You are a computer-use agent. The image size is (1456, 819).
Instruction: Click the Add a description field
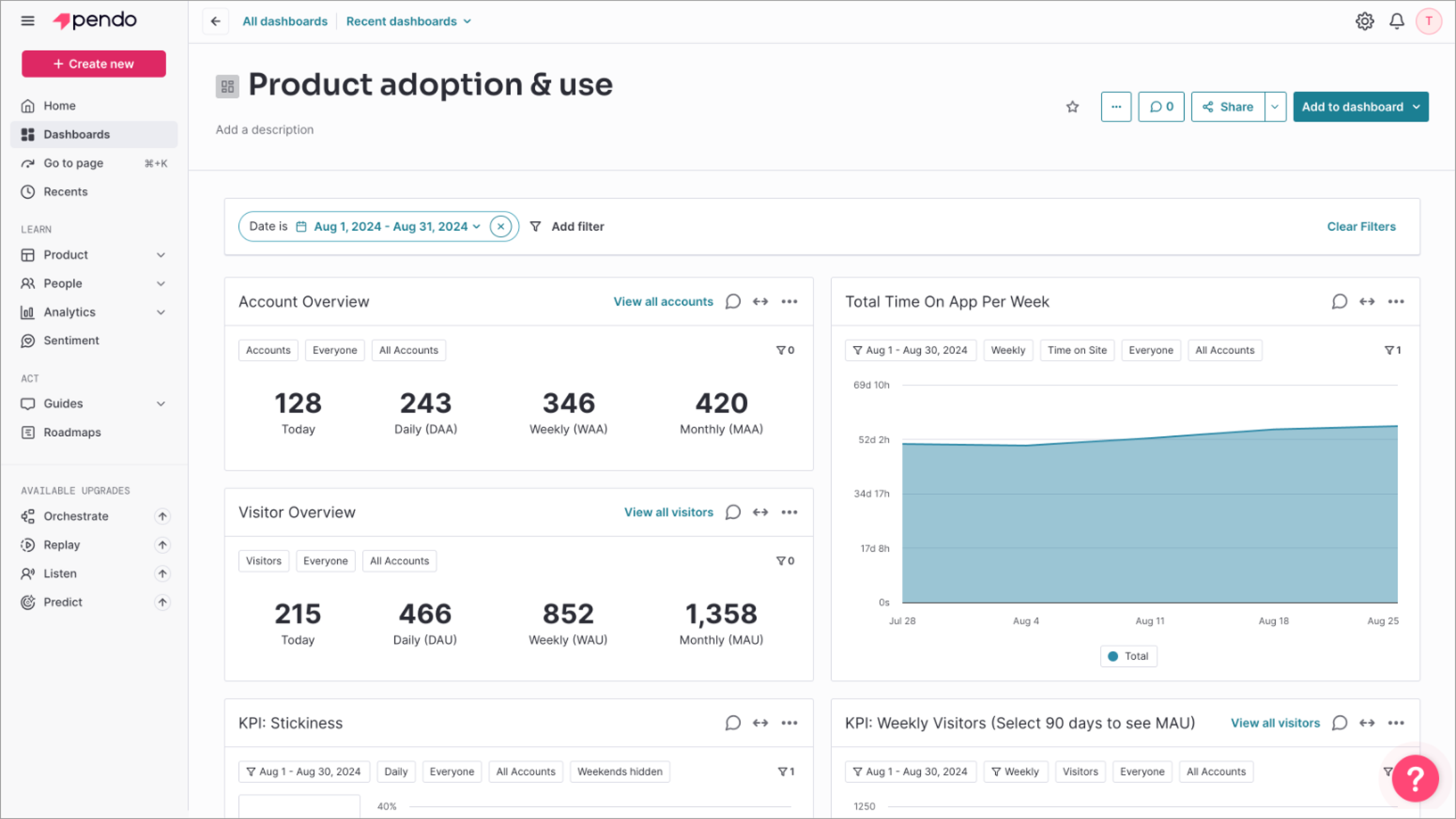click(265, 130)
